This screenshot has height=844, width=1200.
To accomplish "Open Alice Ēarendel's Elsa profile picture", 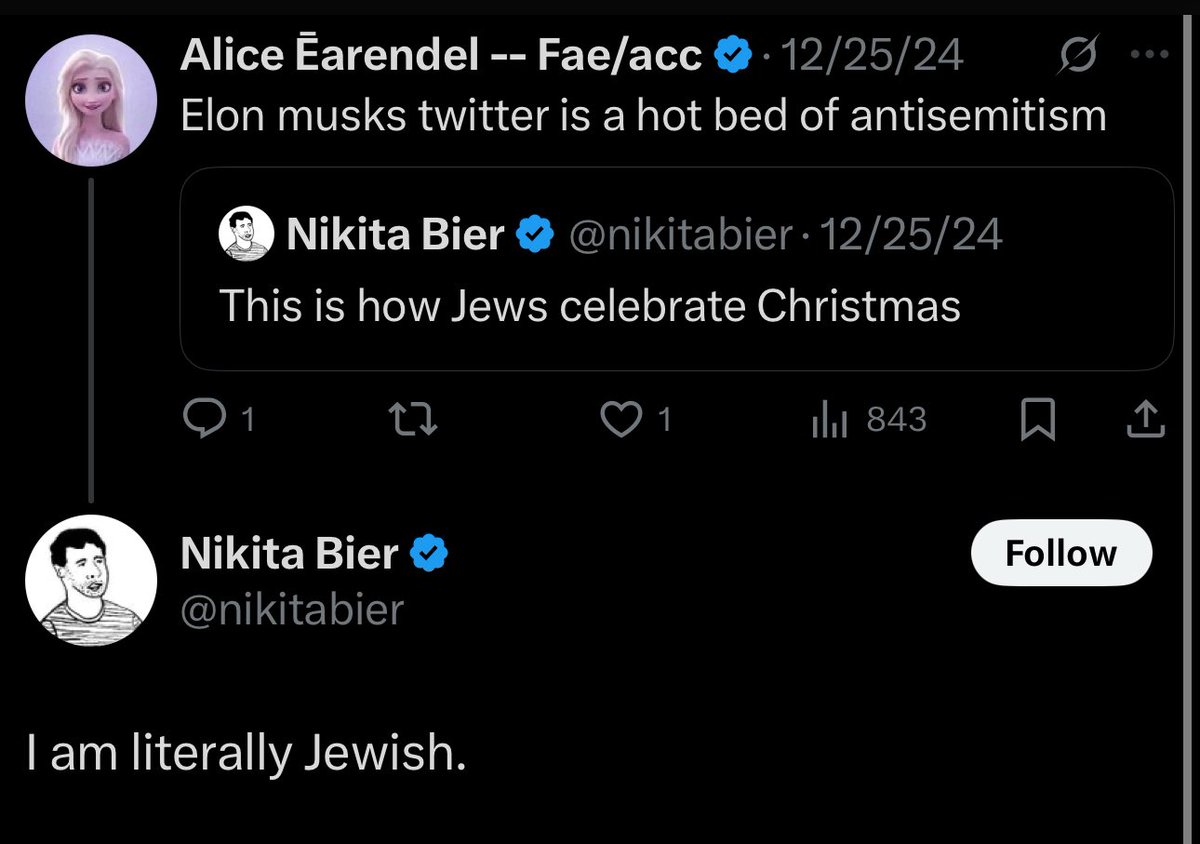I will [92, 103].
